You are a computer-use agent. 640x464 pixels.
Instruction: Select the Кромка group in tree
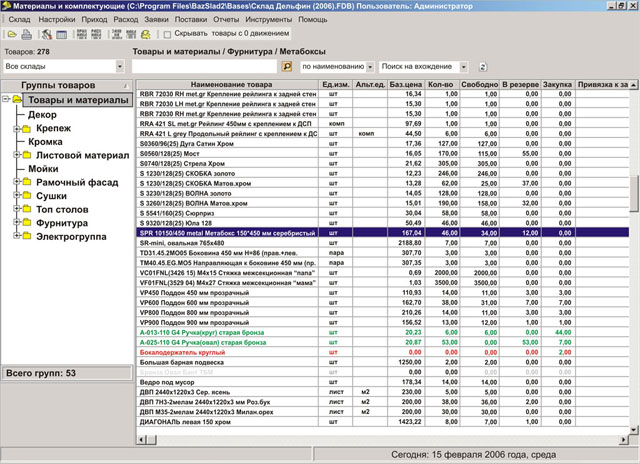tap(45, 142)
